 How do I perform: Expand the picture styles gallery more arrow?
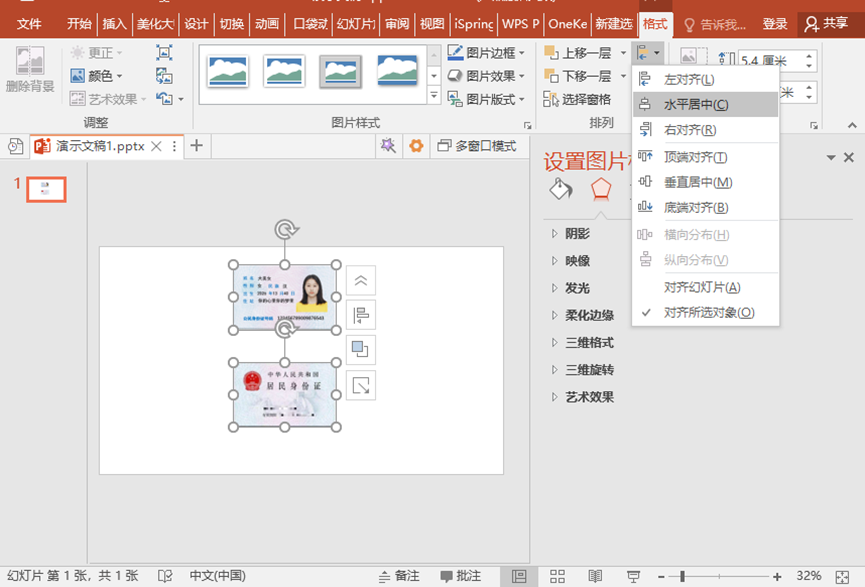click(434, 97)
